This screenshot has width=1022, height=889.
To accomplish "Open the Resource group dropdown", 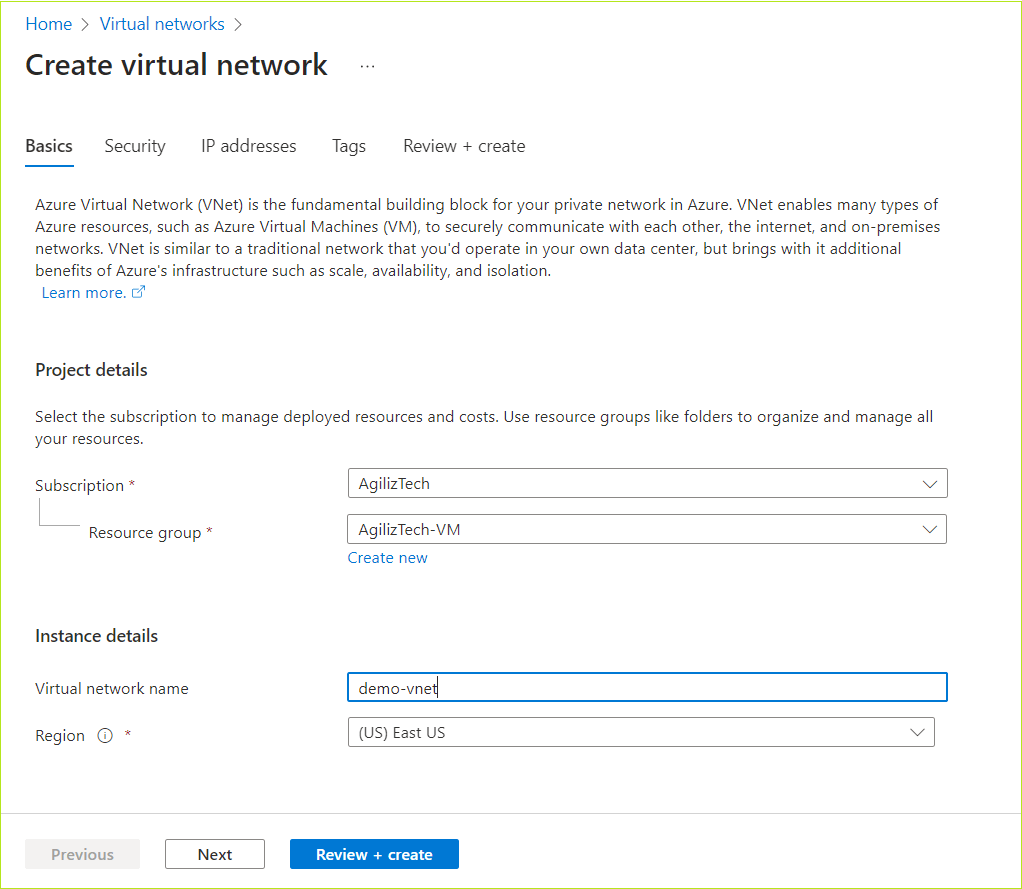I will (647, 528).
